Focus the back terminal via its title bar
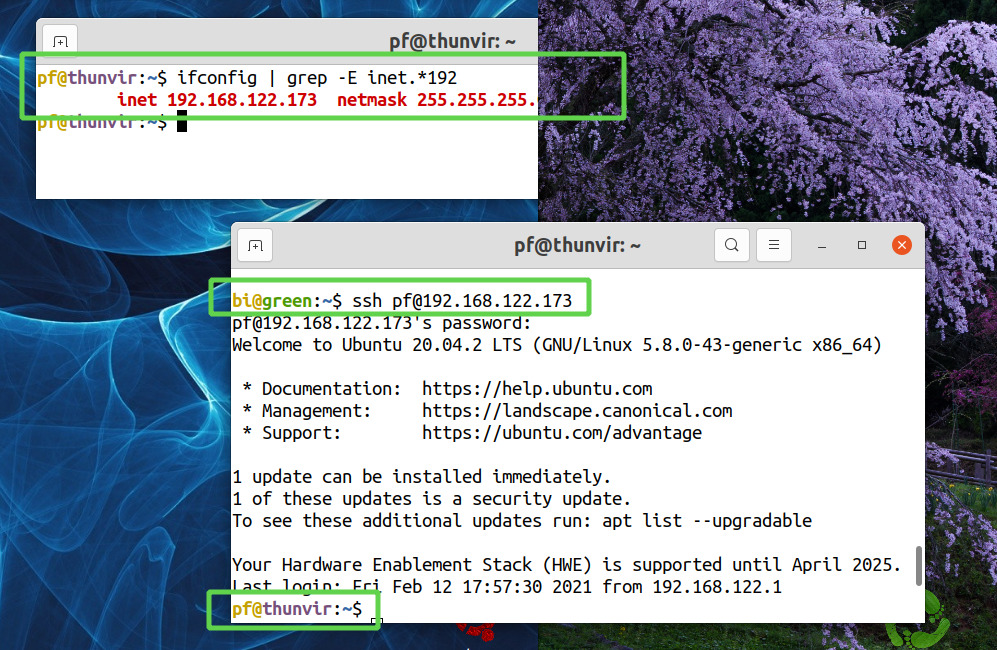 (x=452, y=42)
